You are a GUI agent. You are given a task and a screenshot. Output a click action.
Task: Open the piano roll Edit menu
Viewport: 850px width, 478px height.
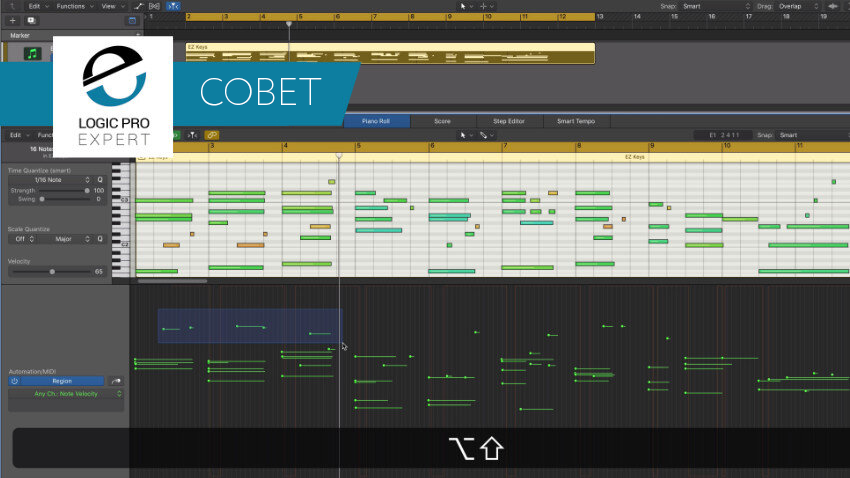pos(18,135)
